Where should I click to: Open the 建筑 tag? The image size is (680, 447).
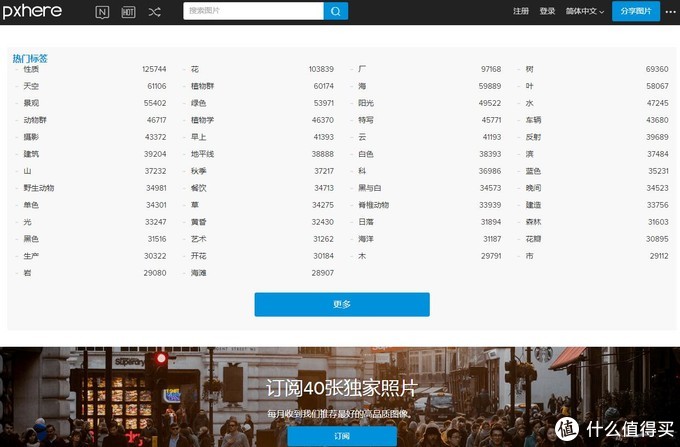click(31, 154)
